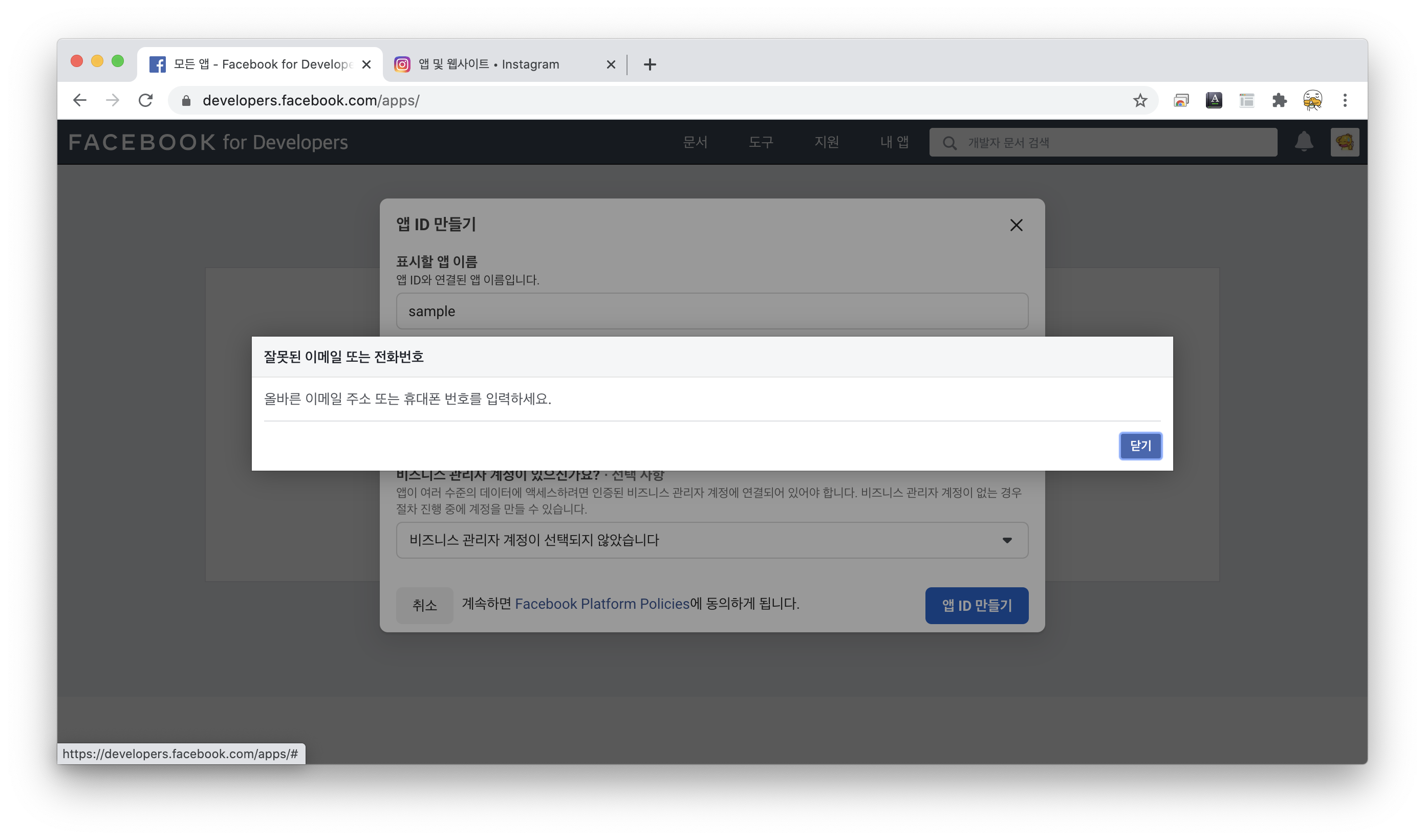Click the notifications bell icon

1304,142
